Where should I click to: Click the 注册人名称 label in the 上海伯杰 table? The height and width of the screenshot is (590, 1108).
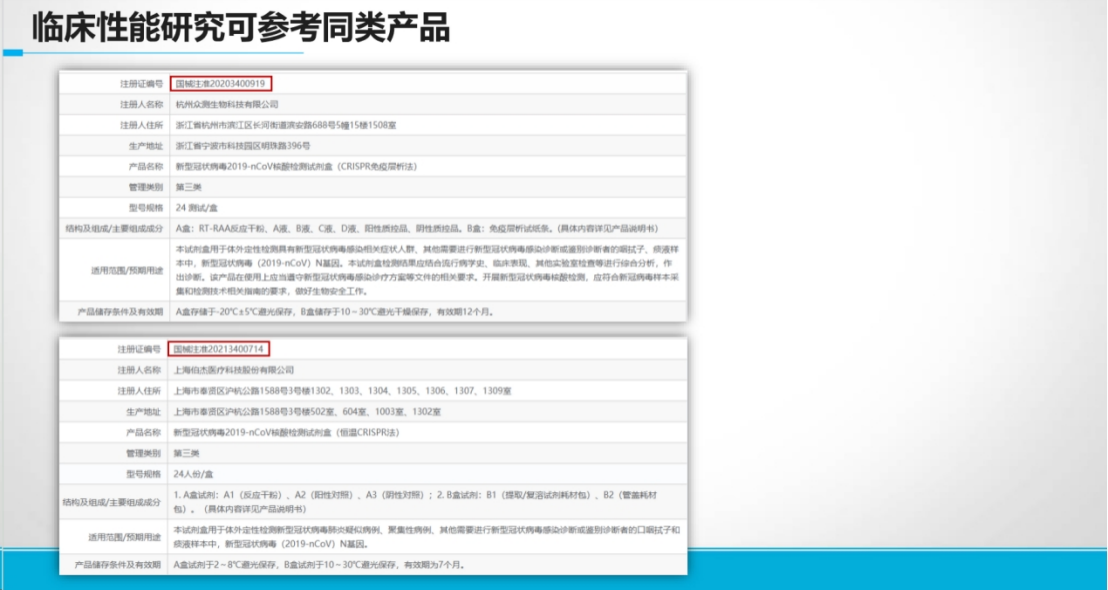[x=139, y=370]
